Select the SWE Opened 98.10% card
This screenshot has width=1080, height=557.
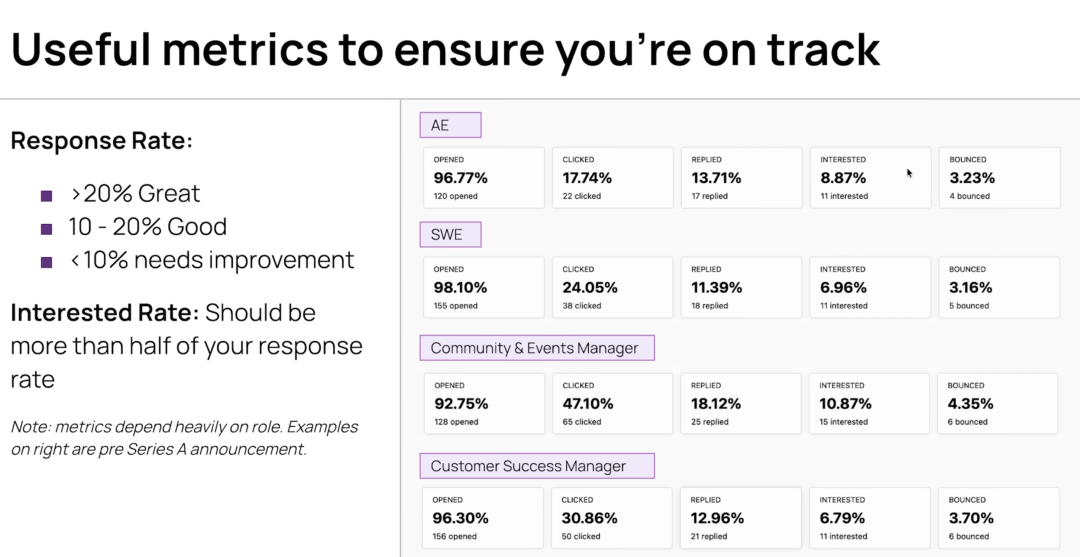485,288
